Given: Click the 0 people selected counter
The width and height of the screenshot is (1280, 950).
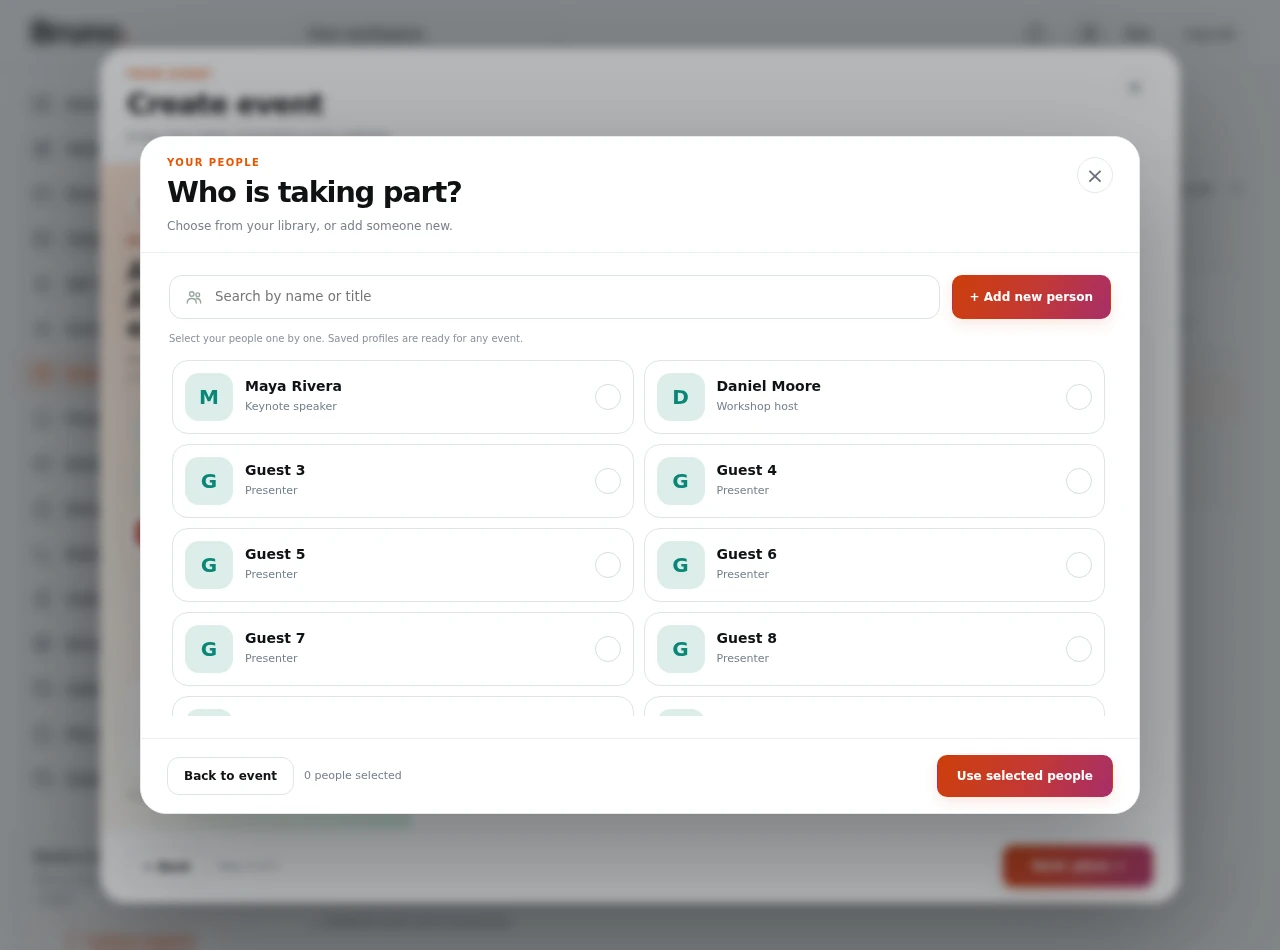Looking at the screenshot, I should point(353,776).
